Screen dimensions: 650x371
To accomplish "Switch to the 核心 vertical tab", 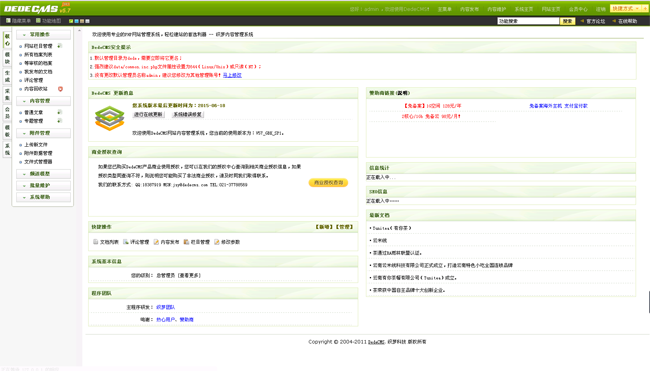I will point(7,40).
